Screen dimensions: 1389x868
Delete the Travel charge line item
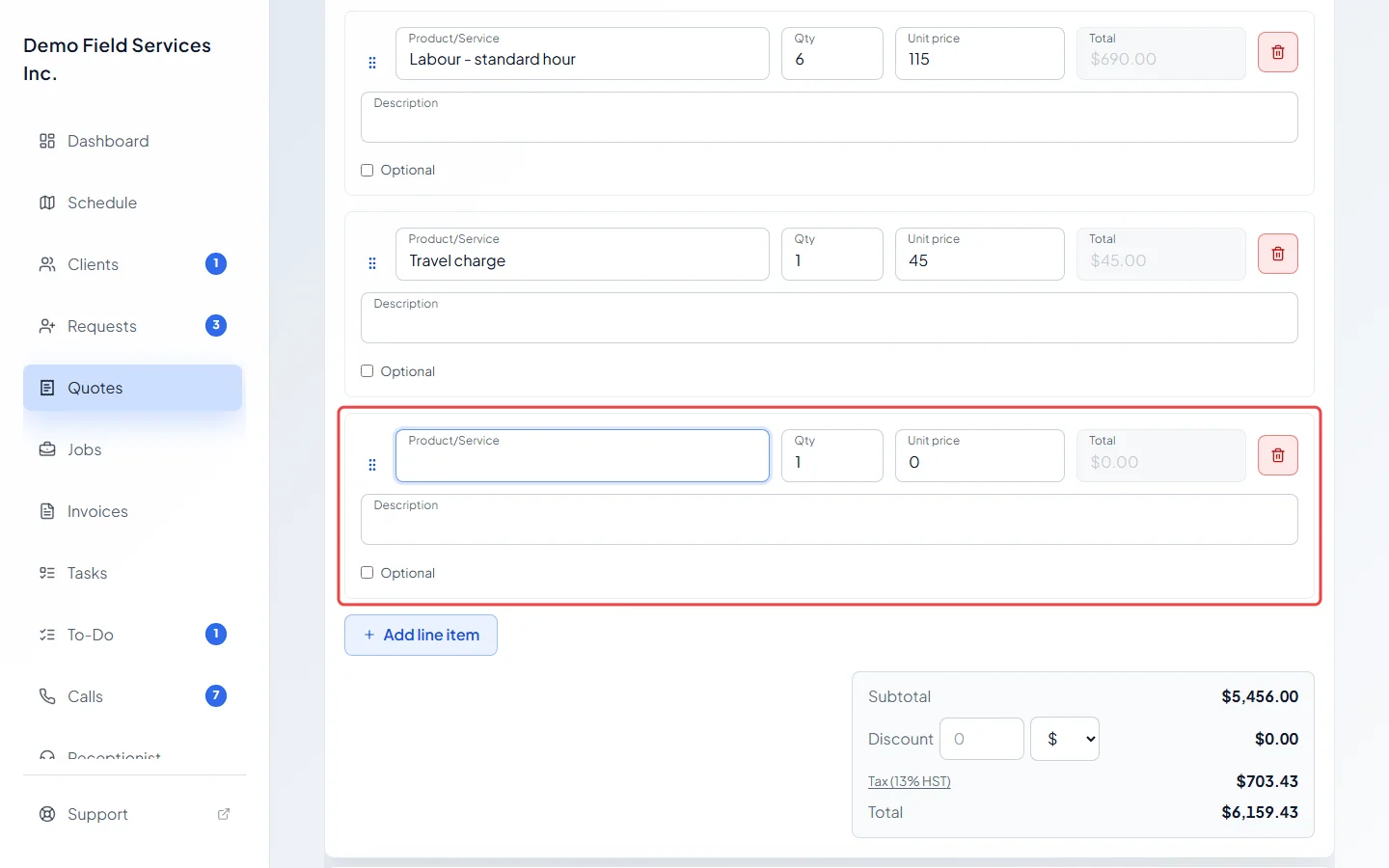(x=1277, y=254)
